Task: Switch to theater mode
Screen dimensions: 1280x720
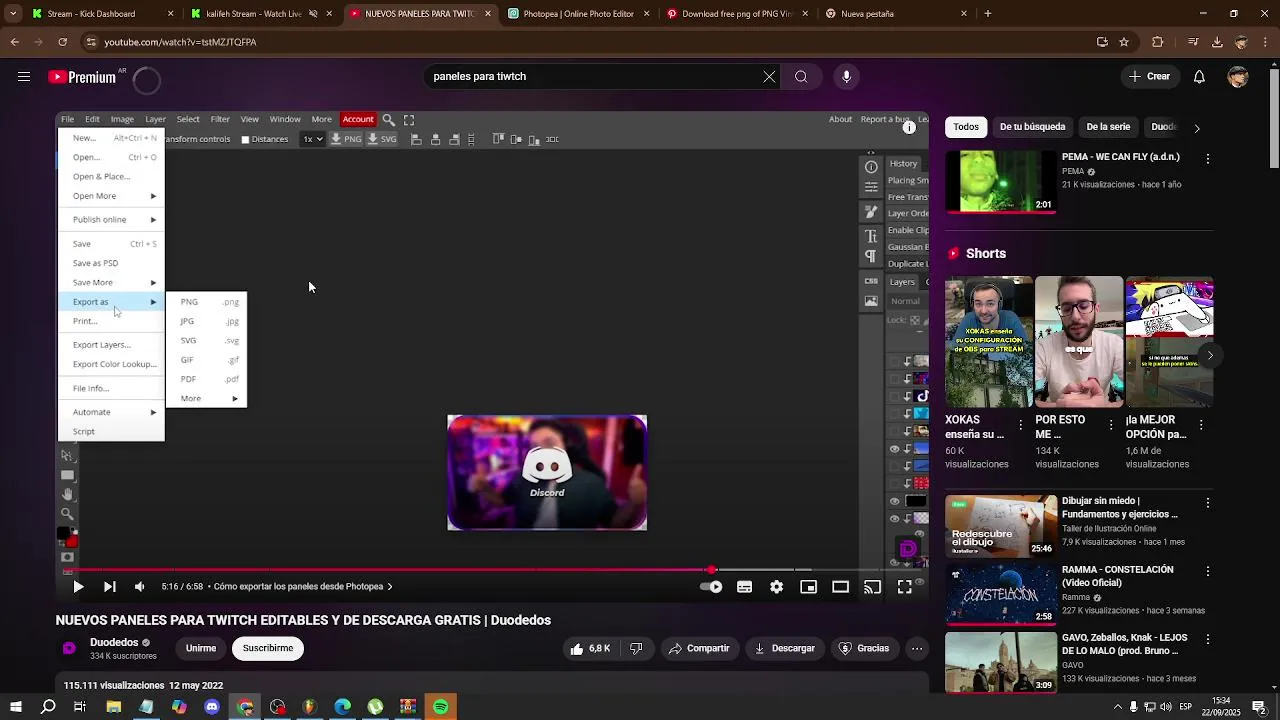Action: tap(841, 587)
